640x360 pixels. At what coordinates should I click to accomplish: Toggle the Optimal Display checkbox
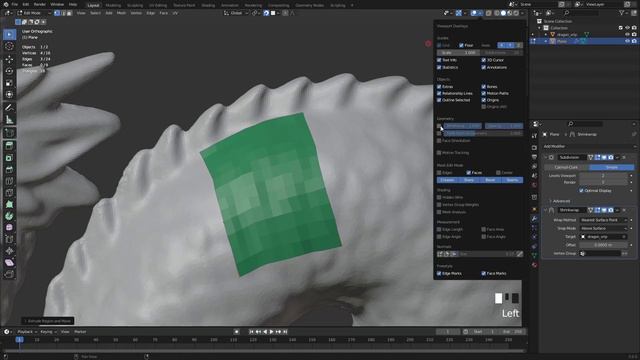tap(581, 191)
